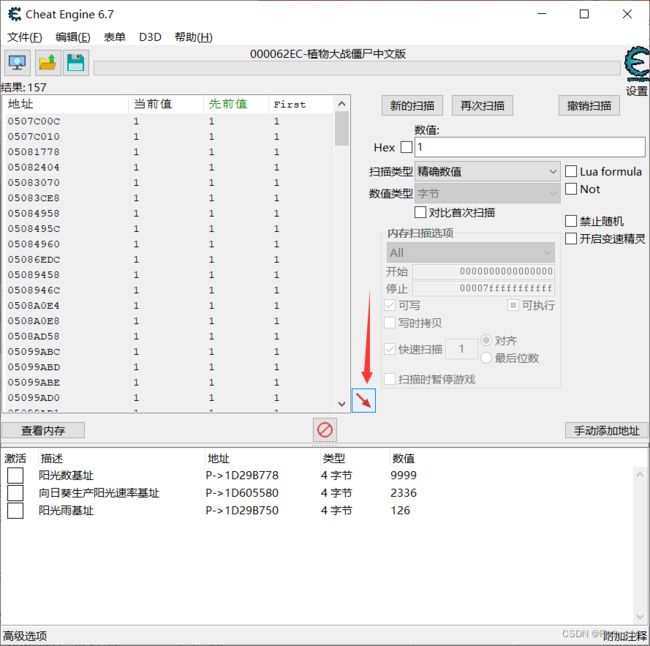The height and width of the screenshot is (646, 650).
Task: Click the scan progress bar
Action: (357, 68)
